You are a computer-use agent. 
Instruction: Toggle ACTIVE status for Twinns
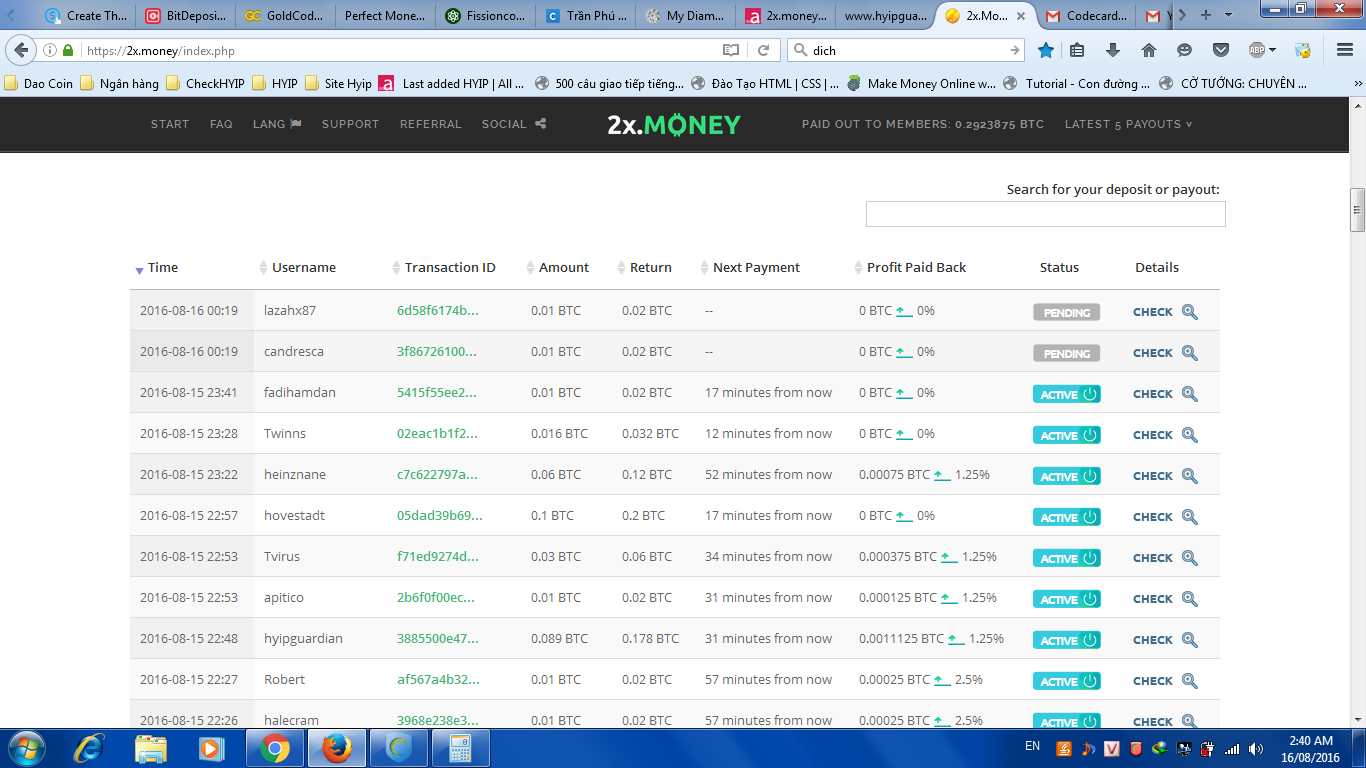[1067, 435]
